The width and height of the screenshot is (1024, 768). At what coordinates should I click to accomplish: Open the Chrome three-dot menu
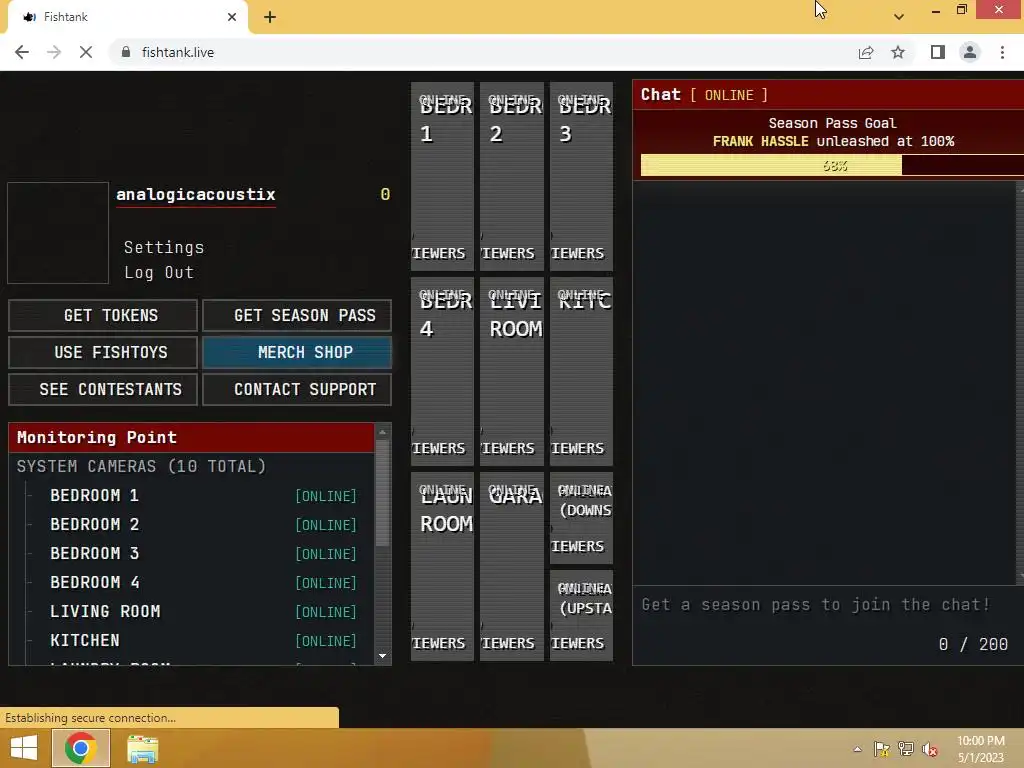[1002, 52]
